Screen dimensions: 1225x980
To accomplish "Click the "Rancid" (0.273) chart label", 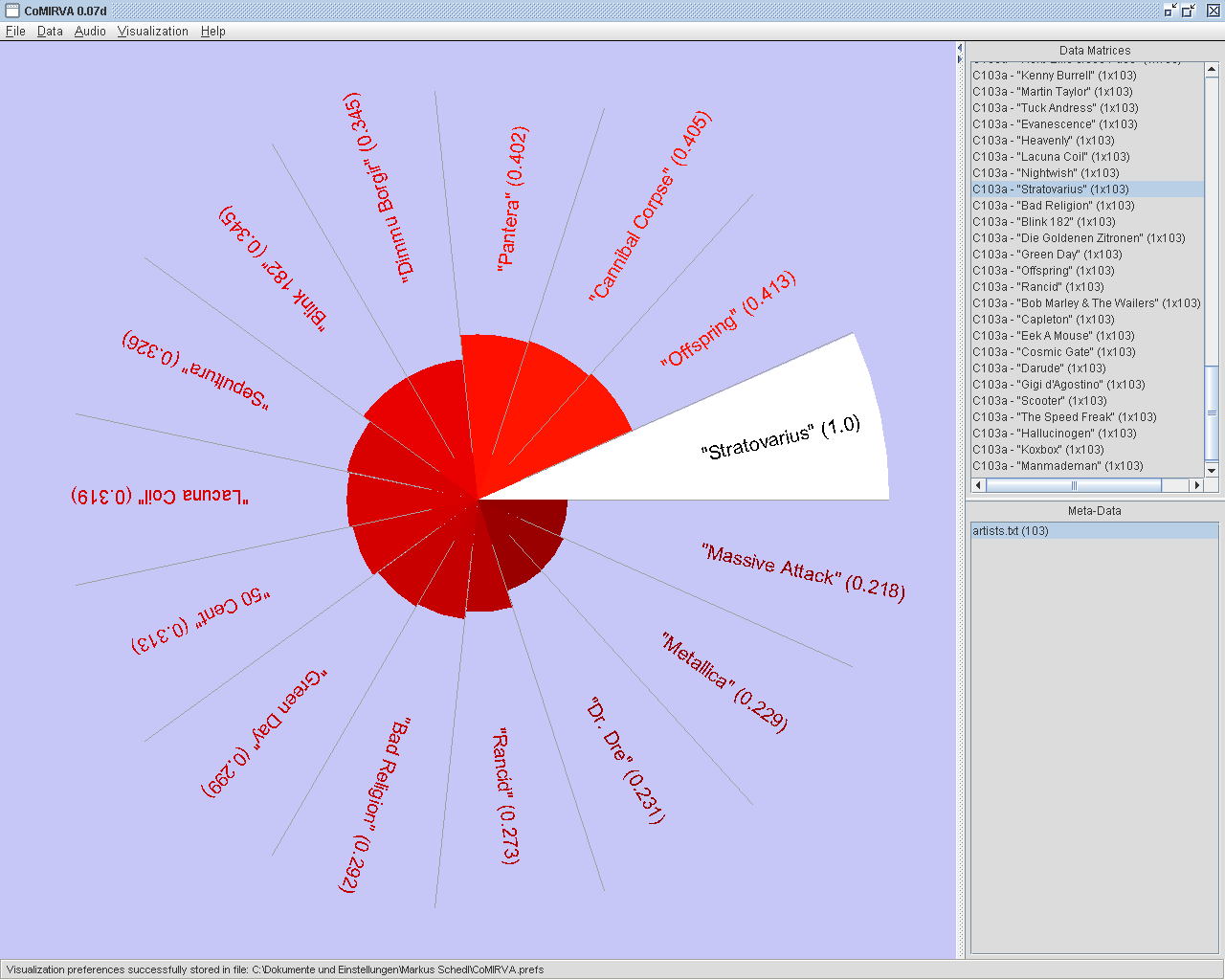I will 505,796.
